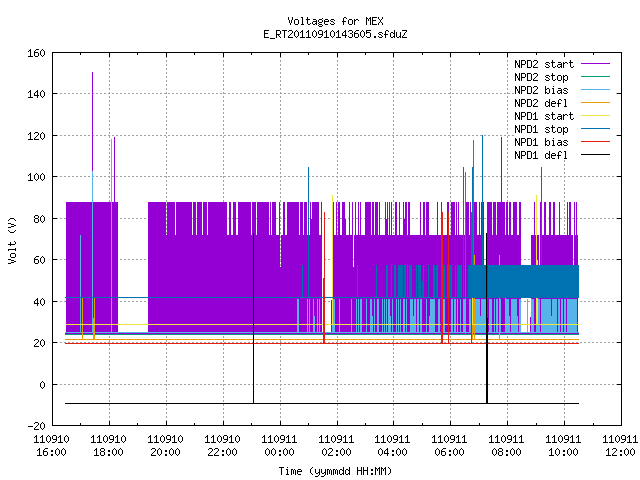Click the black NPD1 defl baseline near -10 V
This screenshot has width=640, height=480.
click(x=322, y=403)
